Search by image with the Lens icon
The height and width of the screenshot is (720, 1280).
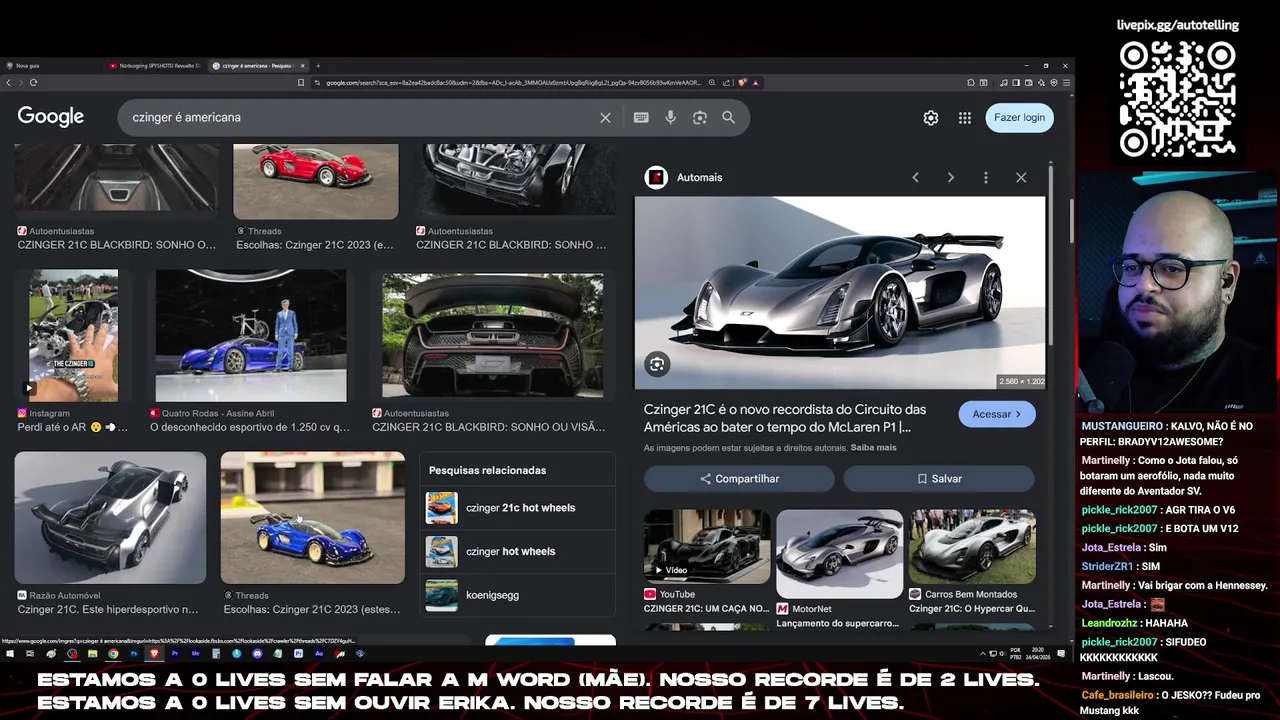click(x=700, y=117)
